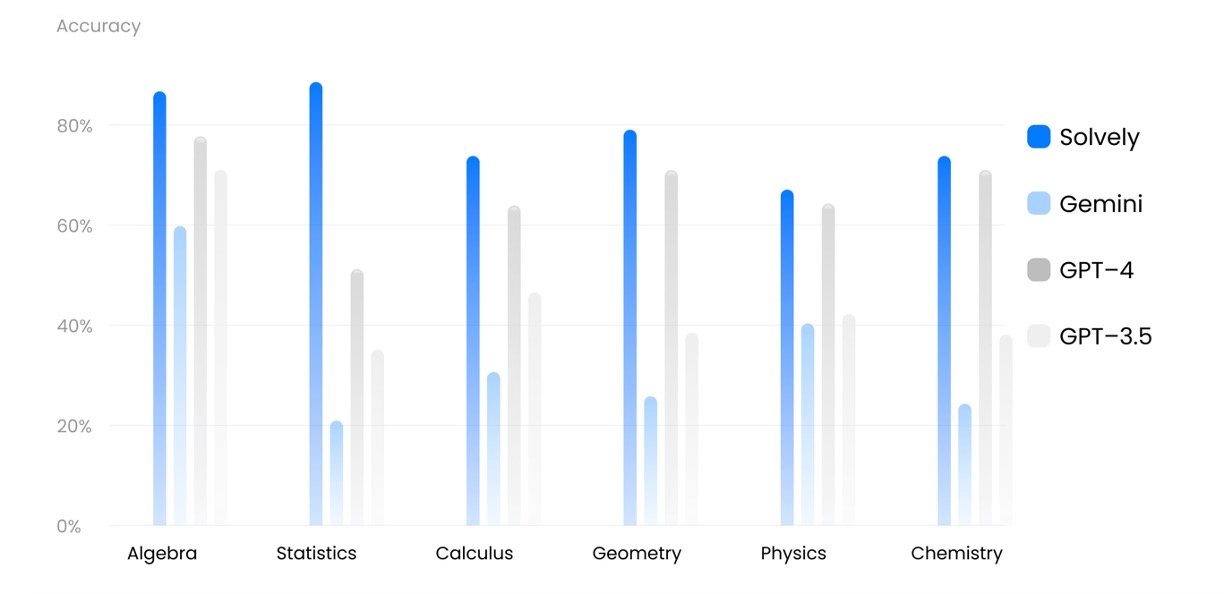This screenshot has width=1224, height=594.
Task: Select the GPT-3.5 legend label
Action: pos(1105,336)
